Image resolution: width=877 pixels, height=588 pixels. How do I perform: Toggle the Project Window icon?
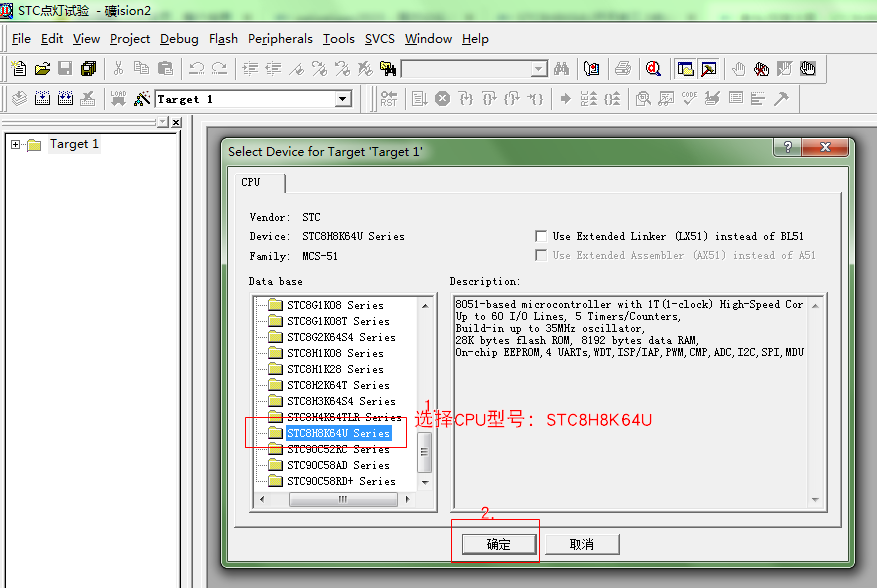[x=685, y=69]
